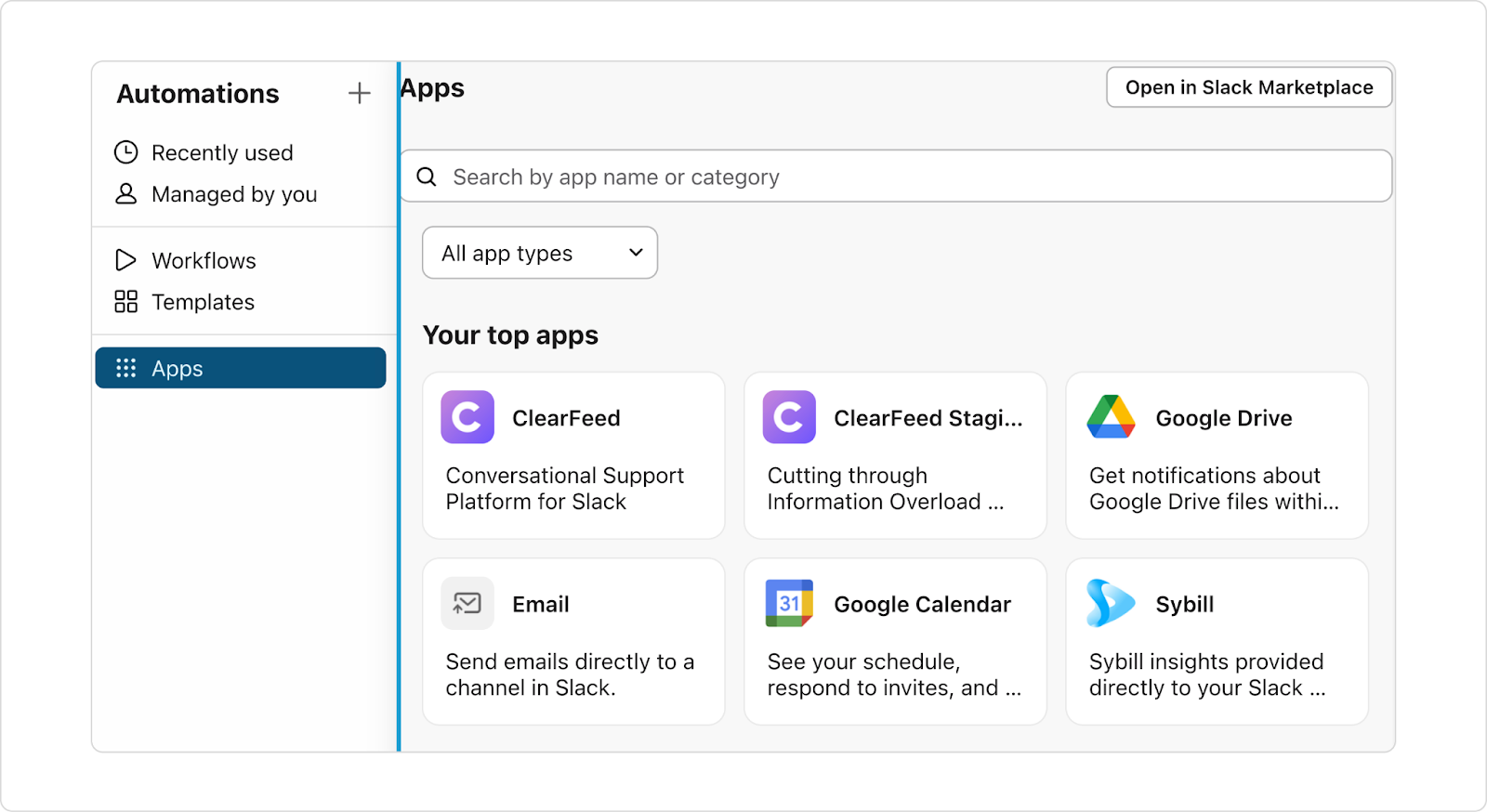Select Managed by you in sidebar
This screenshot has width=1487, height=812.
(x=234, y=194)
